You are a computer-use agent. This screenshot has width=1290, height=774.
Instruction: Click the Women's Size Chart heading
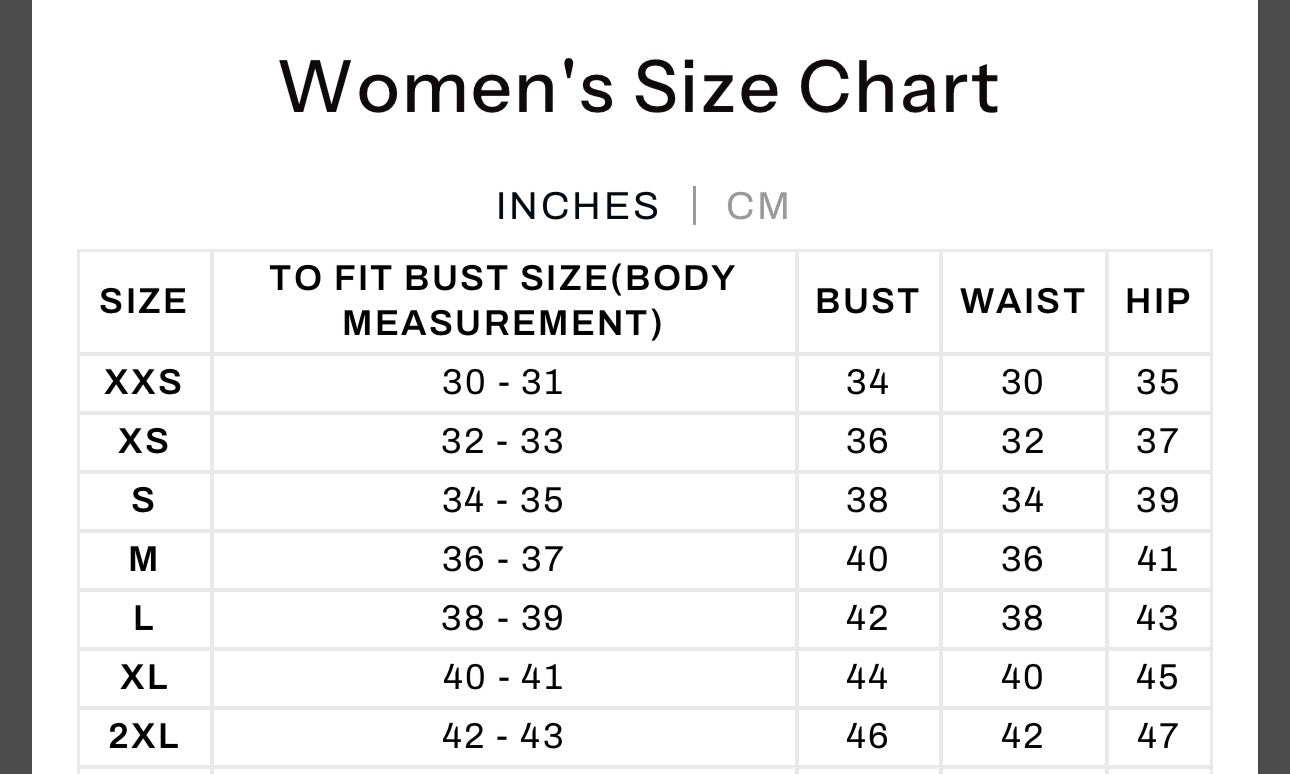(x=639, y=87)
